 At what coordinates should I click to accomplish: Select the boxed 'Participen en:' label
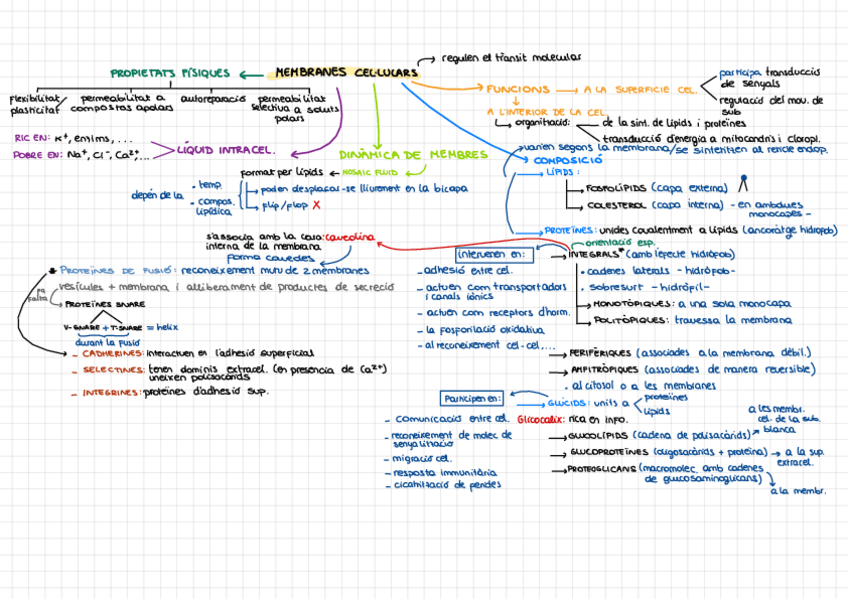[472, 399]
